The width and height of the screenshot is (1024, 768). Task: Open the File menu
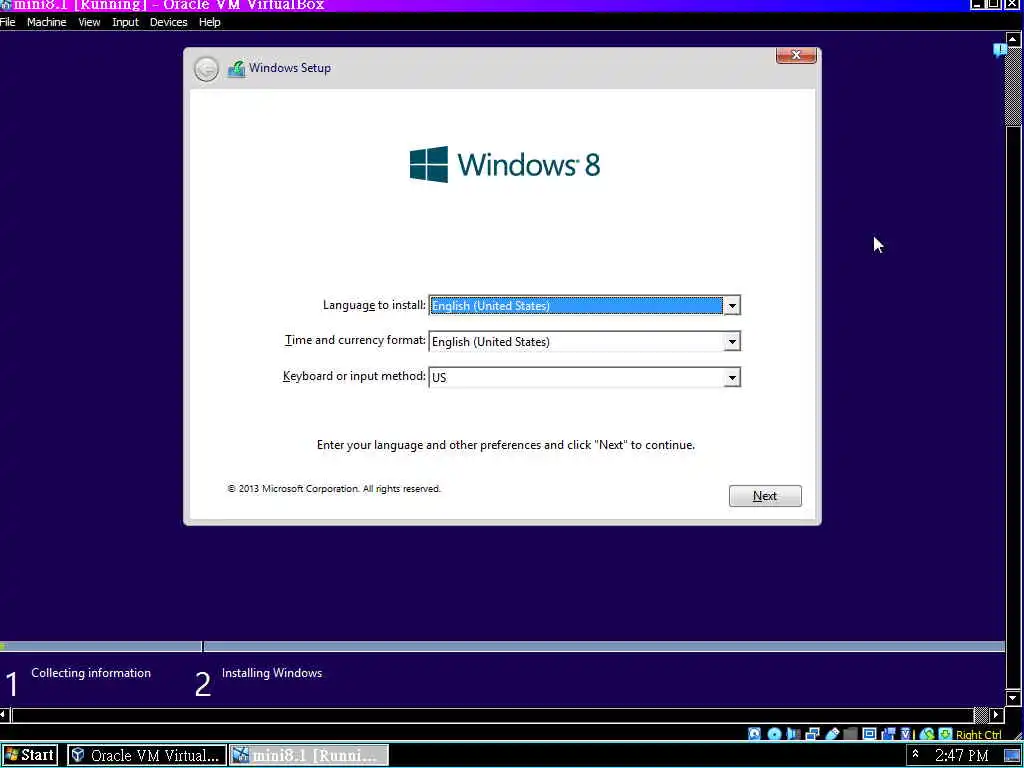pyautogui.click(x=8, y=22)
